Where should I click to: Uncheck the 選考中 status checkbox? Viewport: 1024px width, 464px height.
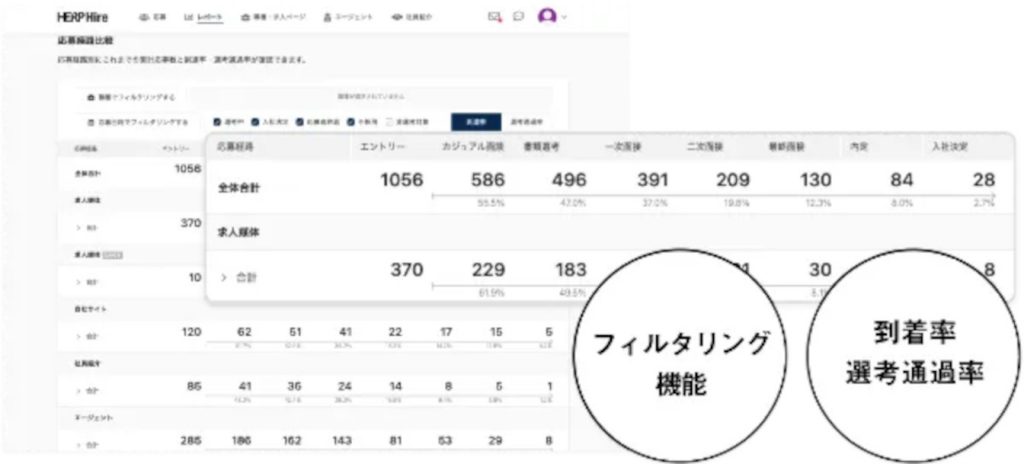point(217,122)
